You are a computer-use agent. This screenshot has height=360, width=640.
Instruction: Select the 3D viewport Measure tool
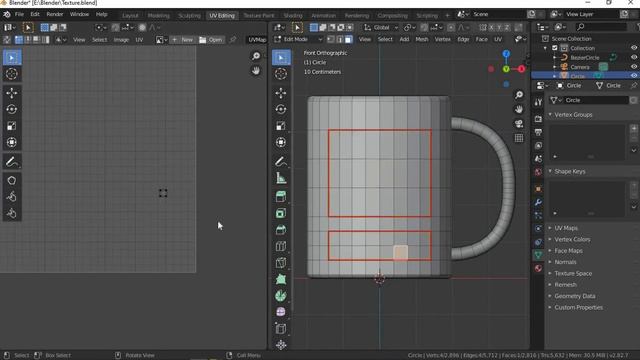(x=281, y=178)
